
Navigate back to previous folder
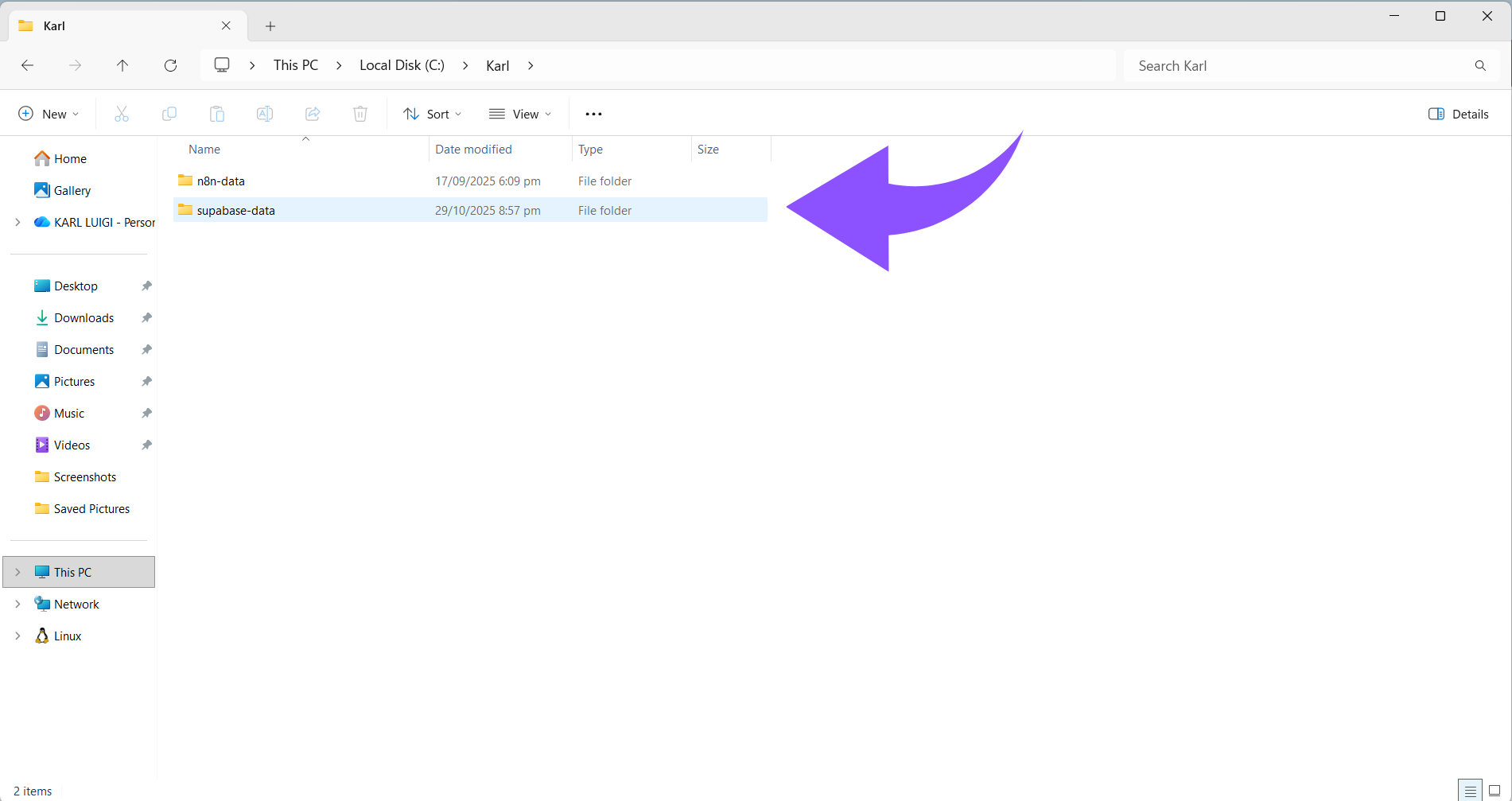28,65
